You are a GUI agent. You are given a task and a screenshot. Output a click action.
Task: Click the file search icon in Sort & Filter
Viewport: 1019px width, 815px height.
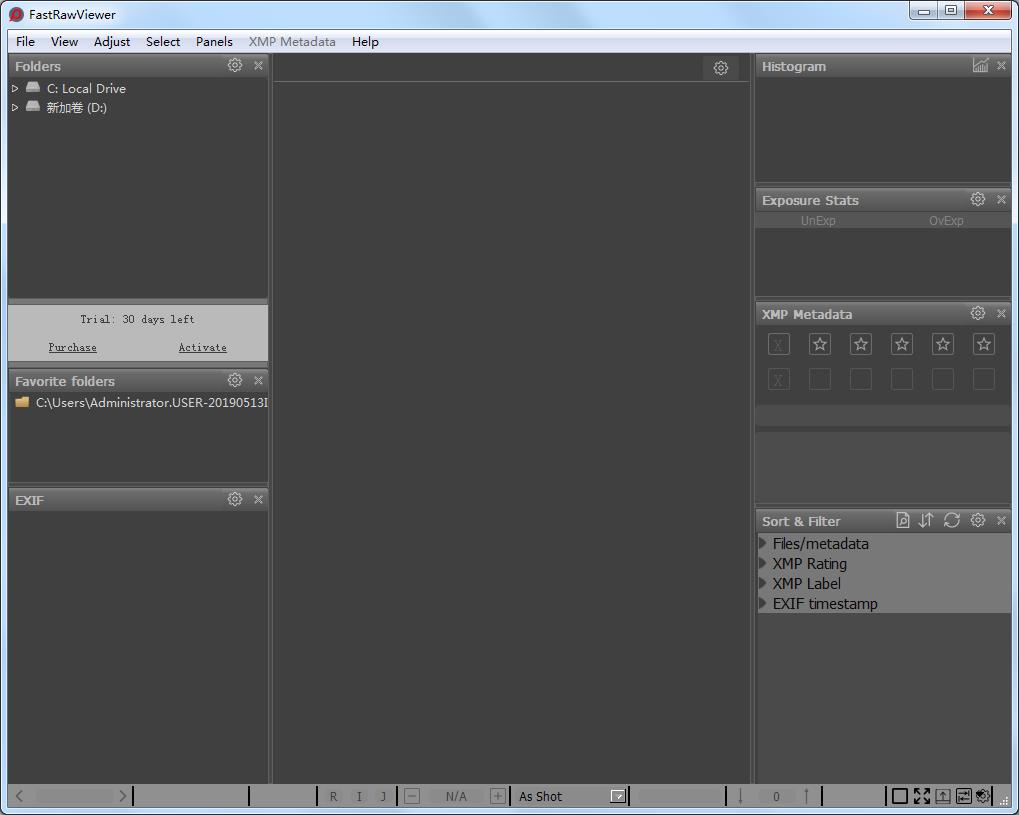tap(902, 520)
